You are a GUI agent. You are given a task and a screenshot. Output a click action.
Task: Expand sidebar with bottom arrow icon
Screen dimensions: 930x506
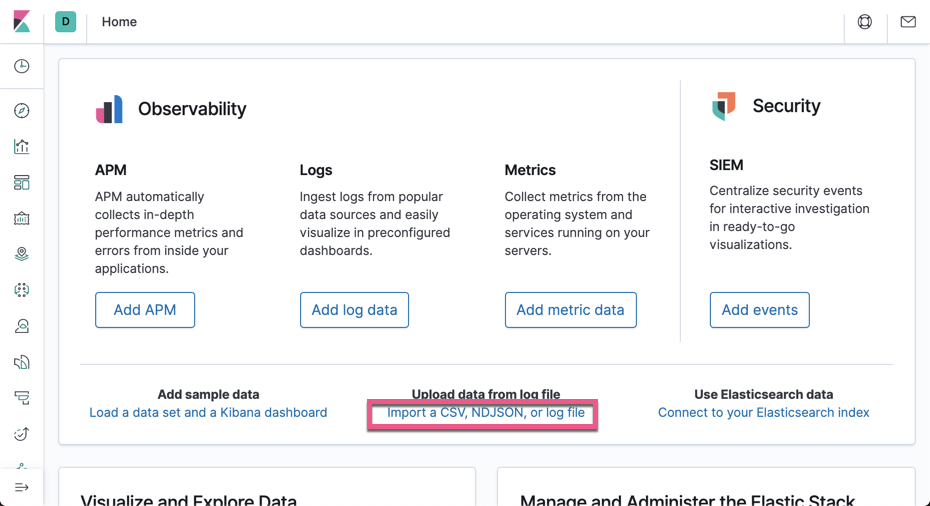coord(21,488)
